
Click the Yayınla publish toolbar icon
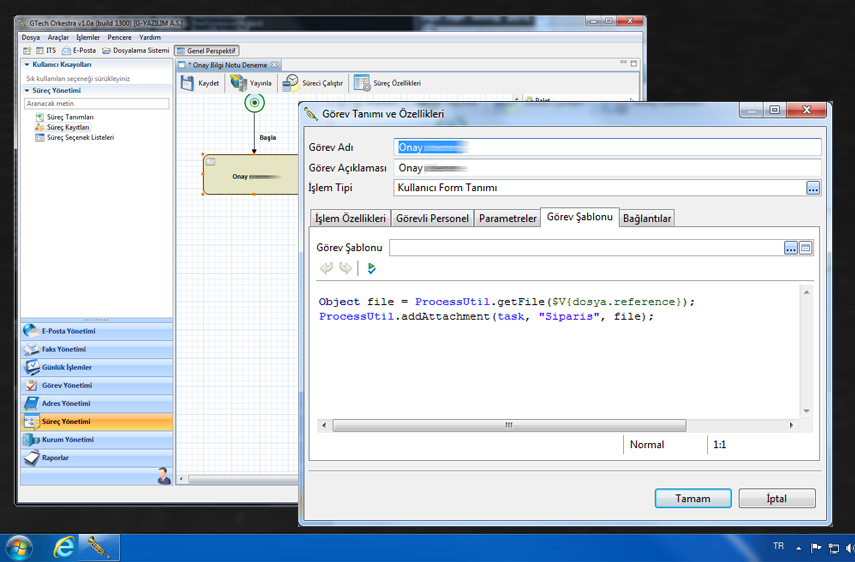pyautogui.click(x=238, y=83)
